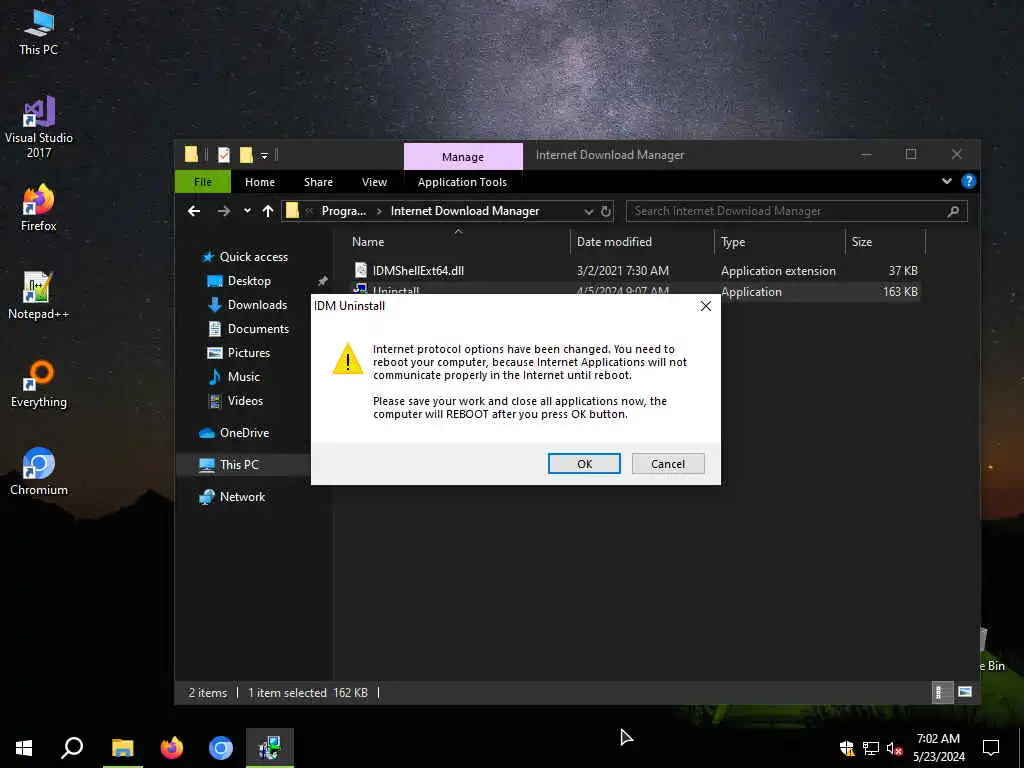Image resolution: width=1024 pixels, height=768 pixels.
Task: Open Explorer Help question mark icon
Action: click(x=968, y=182)
